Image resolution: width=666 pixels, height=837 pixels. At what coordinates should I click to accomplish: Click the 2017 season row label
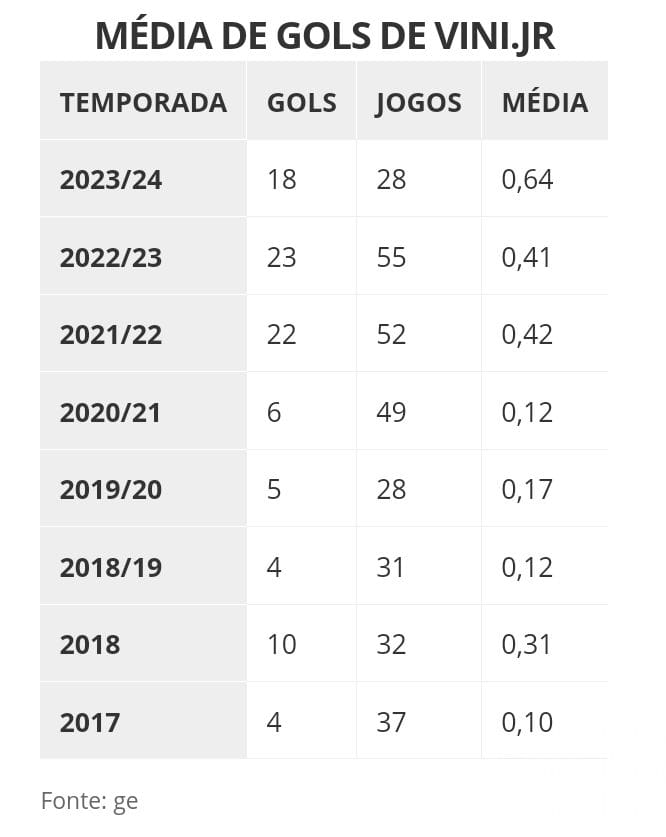pos(90,722)
